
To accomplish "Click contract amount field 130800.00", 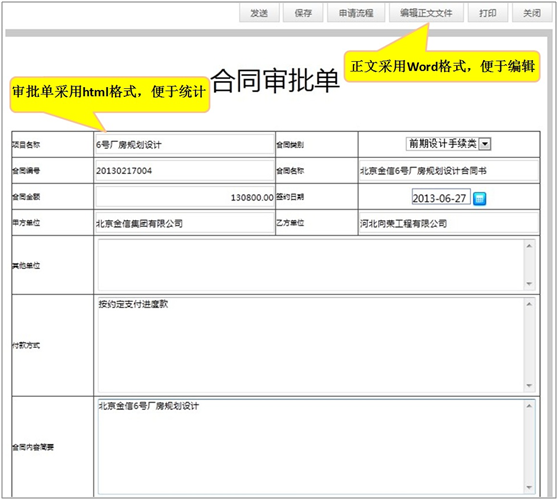I will click(x=184, y=197).
